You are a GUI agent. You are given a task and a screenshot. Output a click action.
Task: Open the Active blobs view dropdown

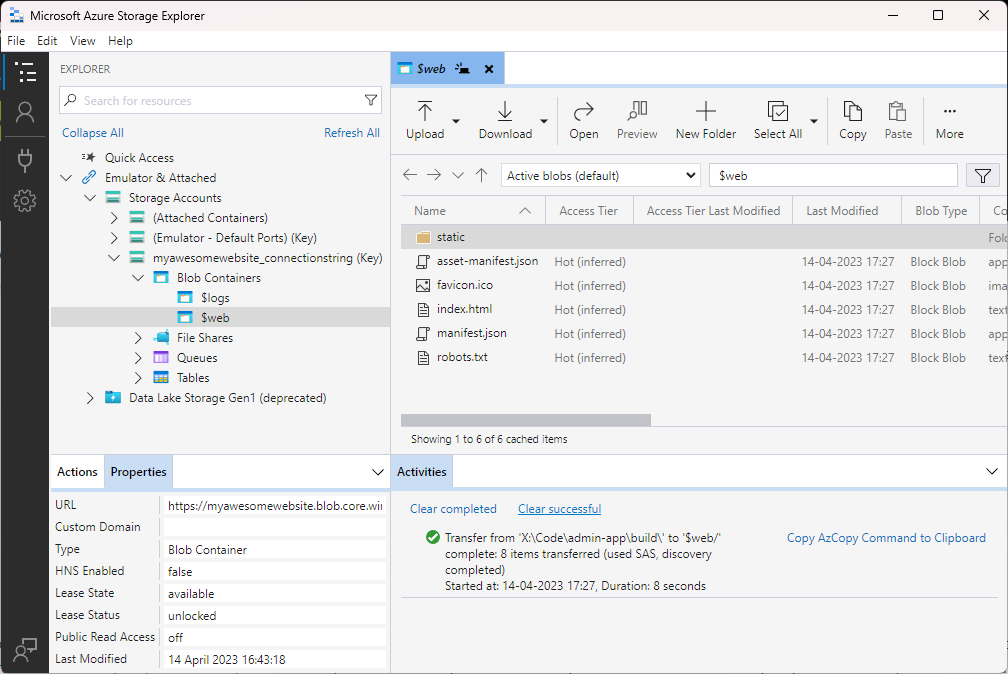pyautogui.click(x=600, y=176)
